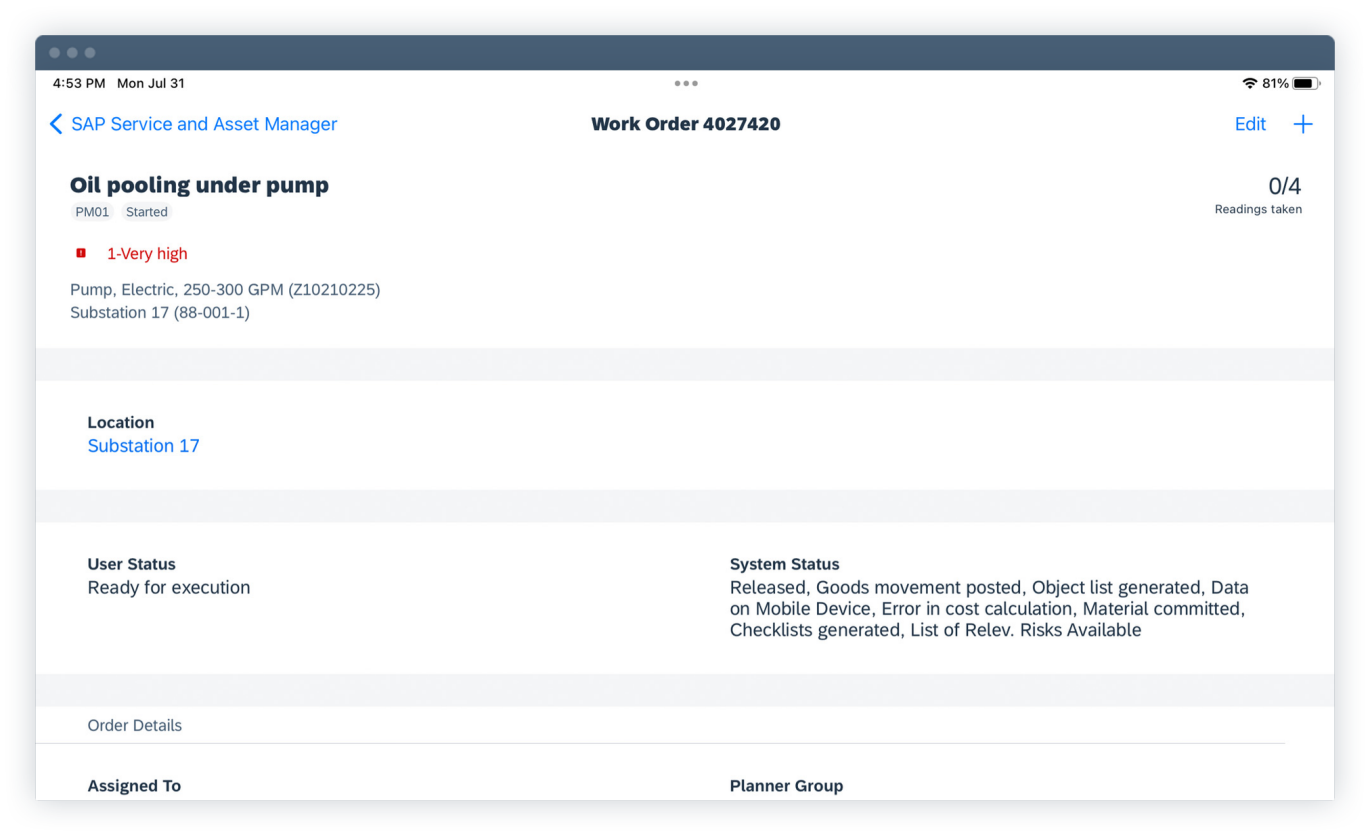This screenshot has height=836, width=1370.
Task: Tap the System Status description text
Action: (988, 609)
